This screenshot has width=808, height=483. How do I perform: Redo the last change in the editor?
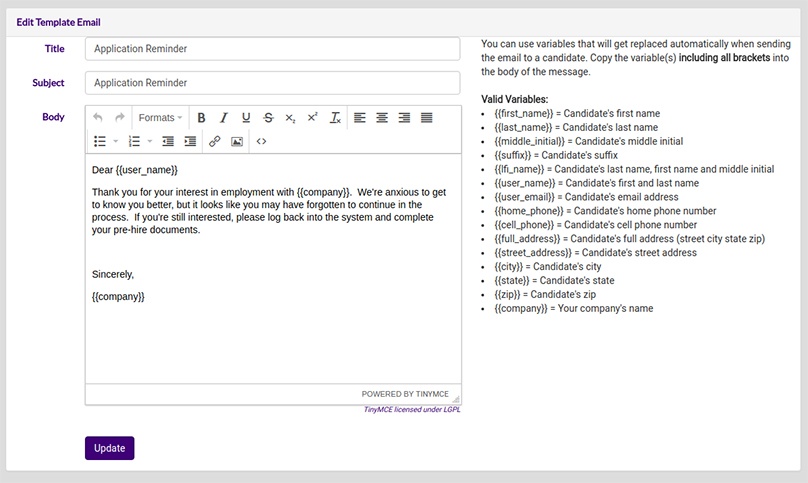click(120, 118)
